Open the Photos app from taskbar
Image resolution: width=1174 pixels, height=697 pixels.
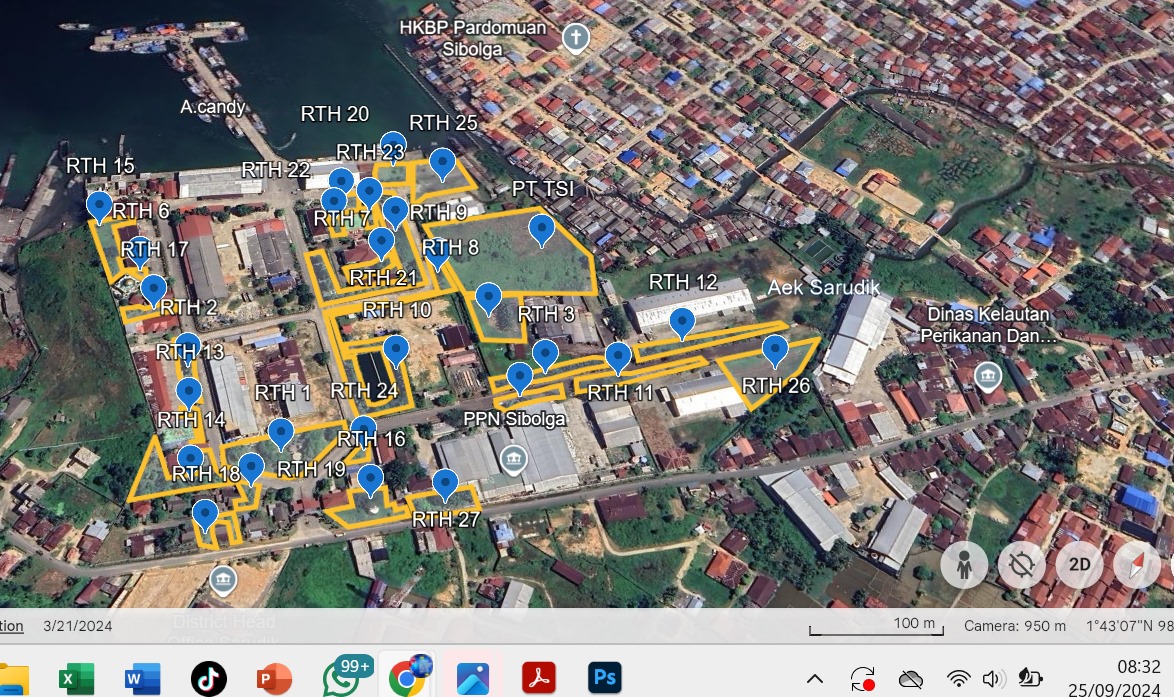pyautogui.click(x=472, y=678)
